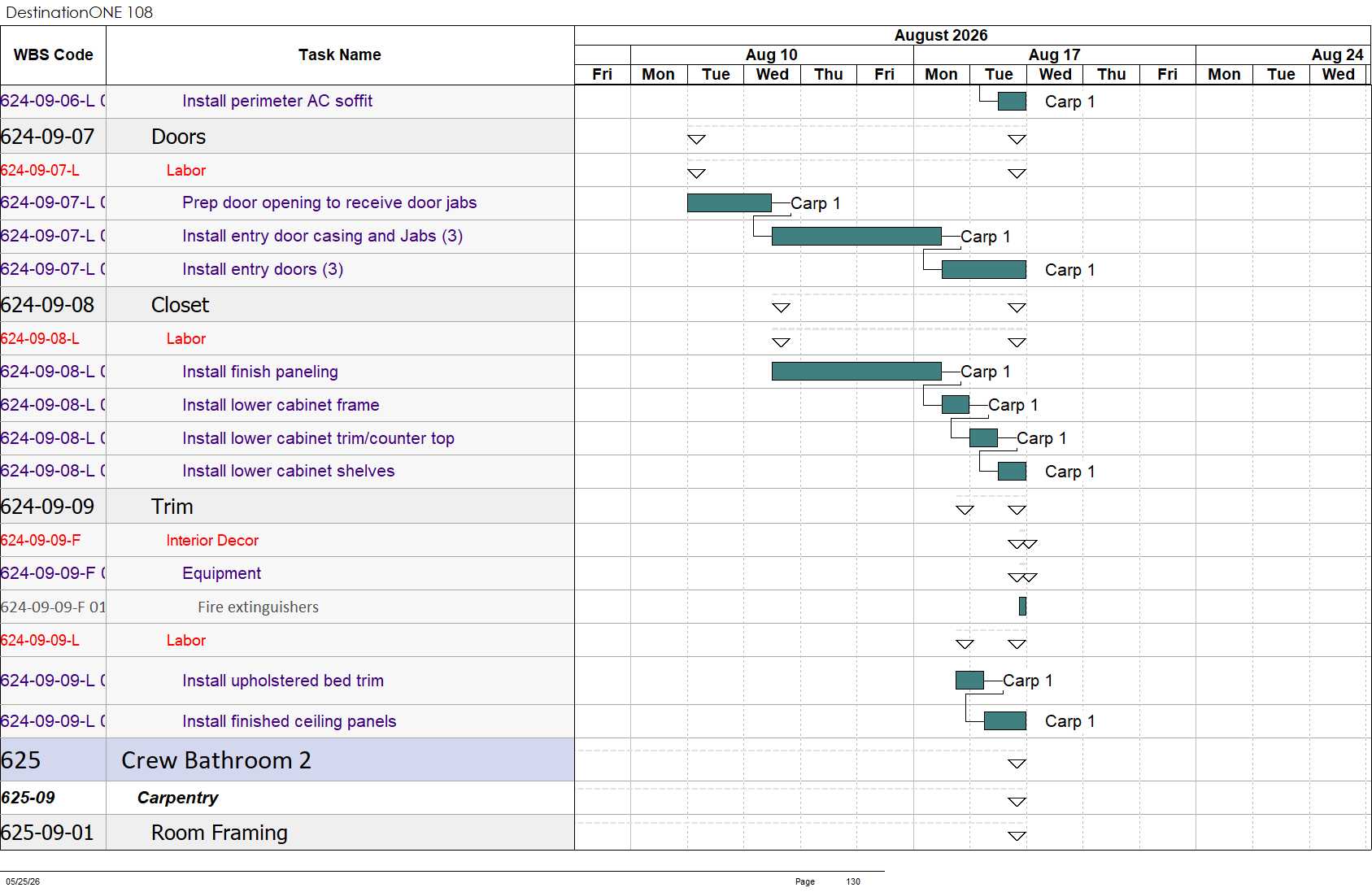This screenshot has width=1372, height=892.
Task: Select 'Prep door opening to receive door jabs'
Action: click(329, 202)
